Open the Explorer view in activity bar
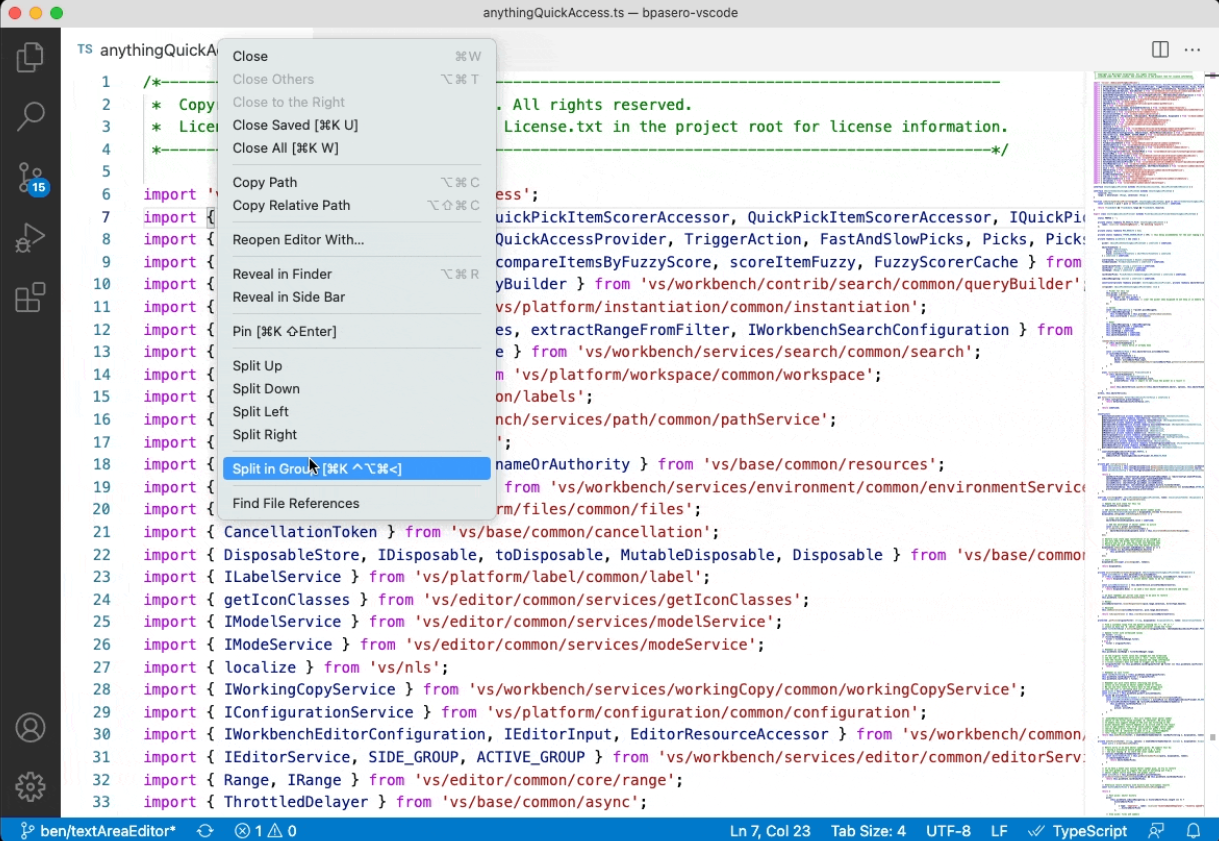Viewport: 1219px width, 841px height. pos(30,56)
